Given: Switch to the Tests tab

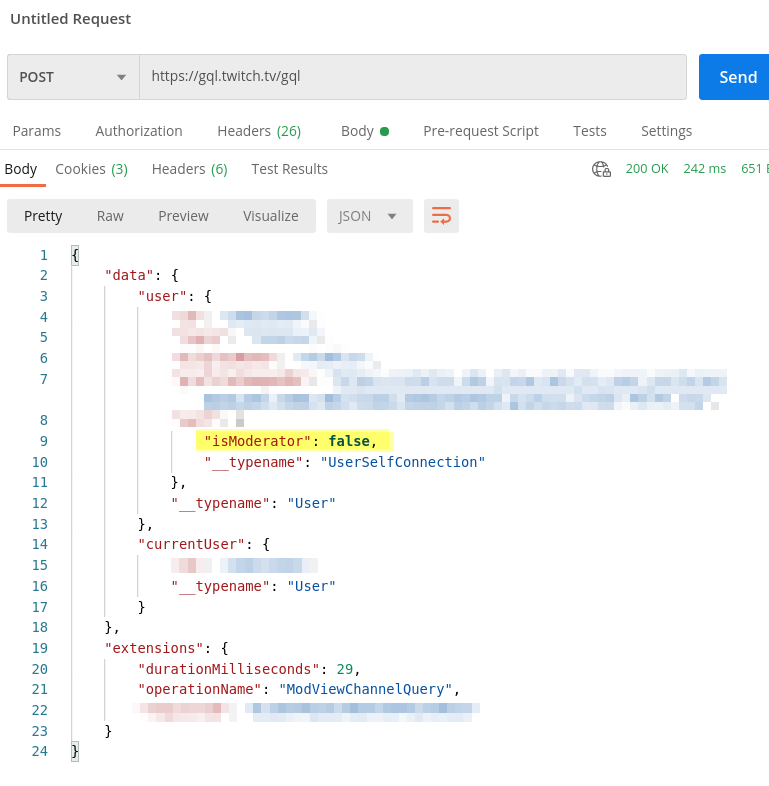Looking at the screenshot, I should pos(590,131).
